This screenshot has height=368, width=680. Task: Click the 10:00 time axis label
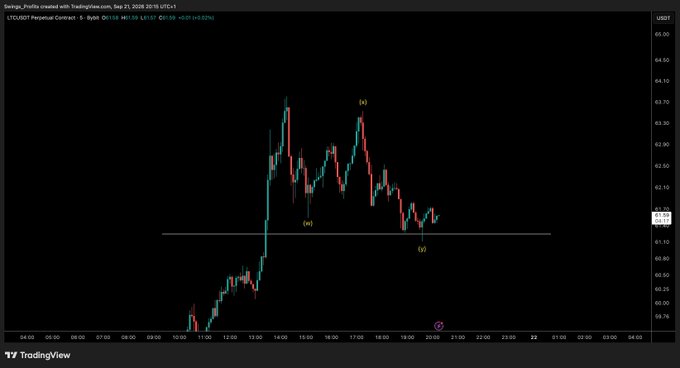click(x=179, y=337)
